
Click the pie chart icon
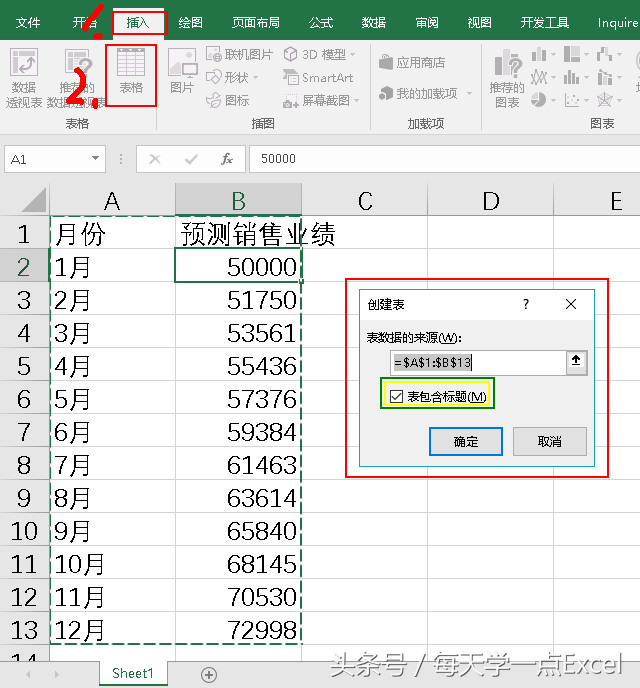click(538, 100)
